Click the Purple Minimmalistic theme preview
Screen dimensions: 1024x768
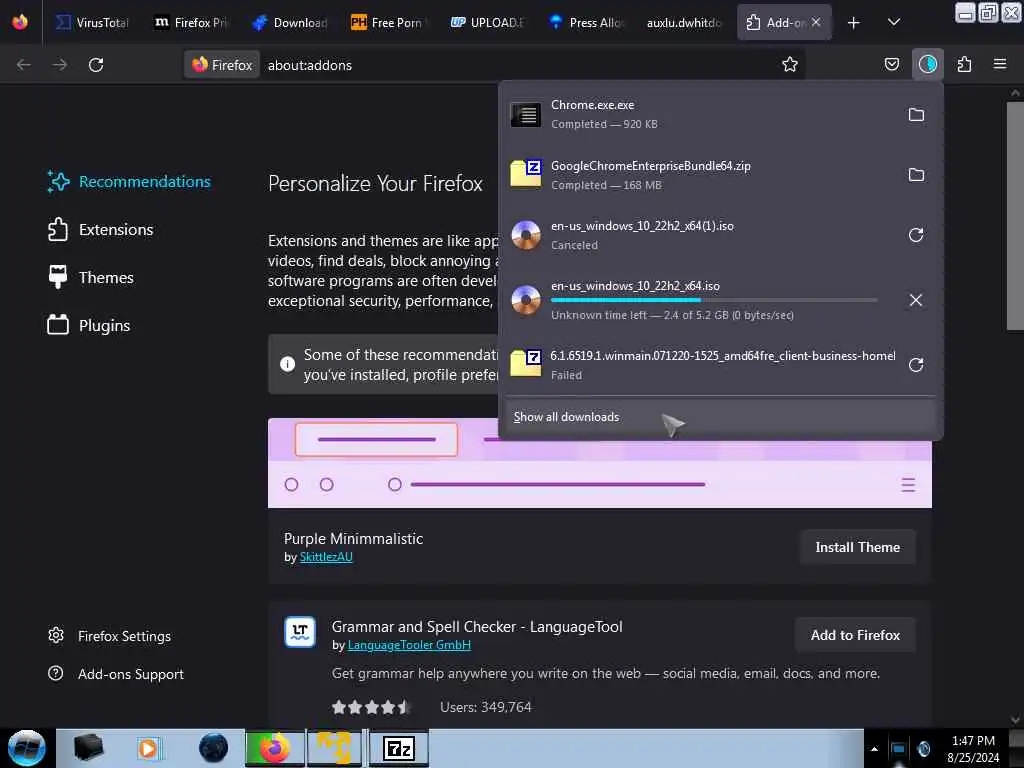(x=600, y=463)
